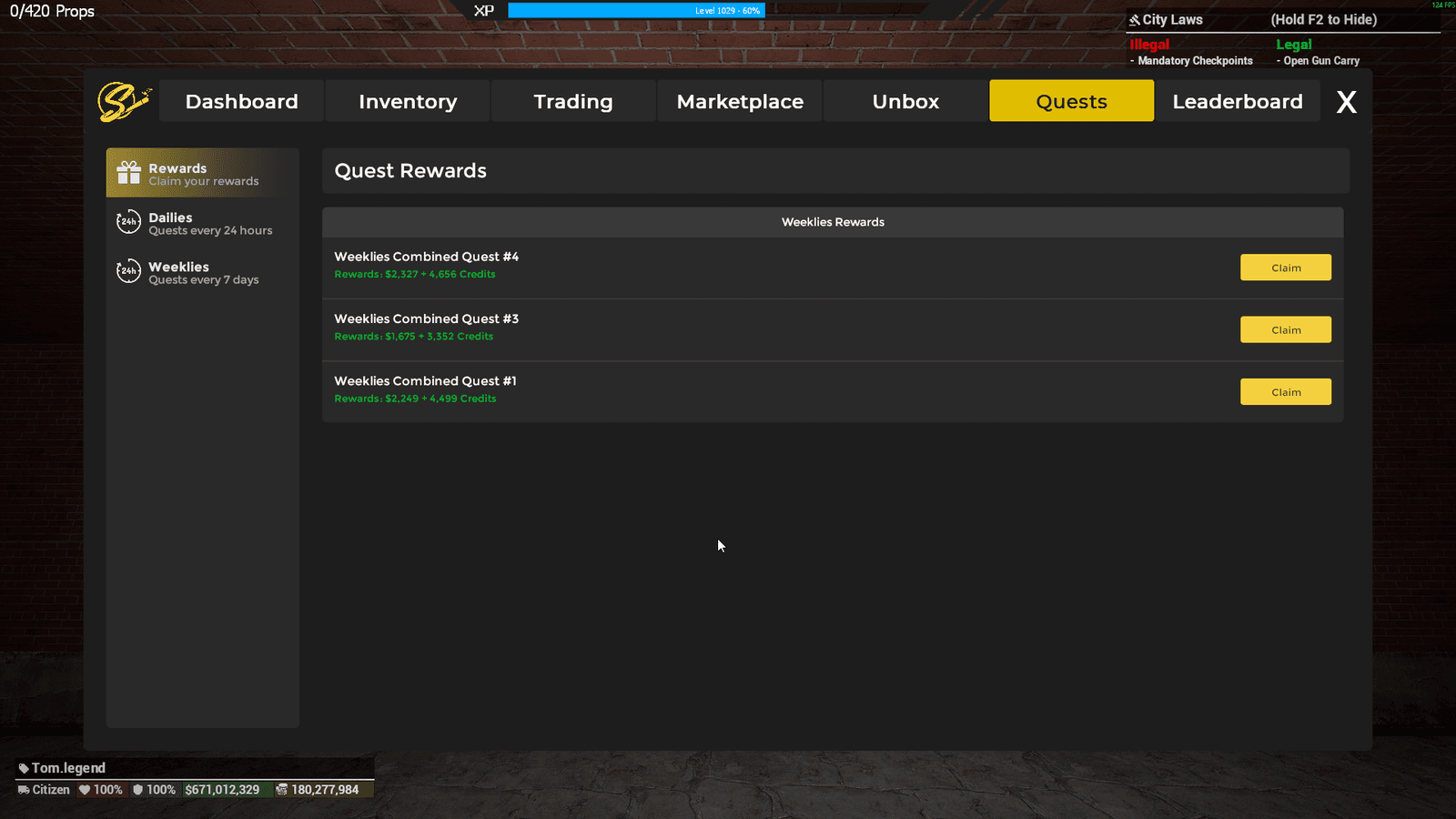Click the blue XP progress bar

click(x=636, y=10)
